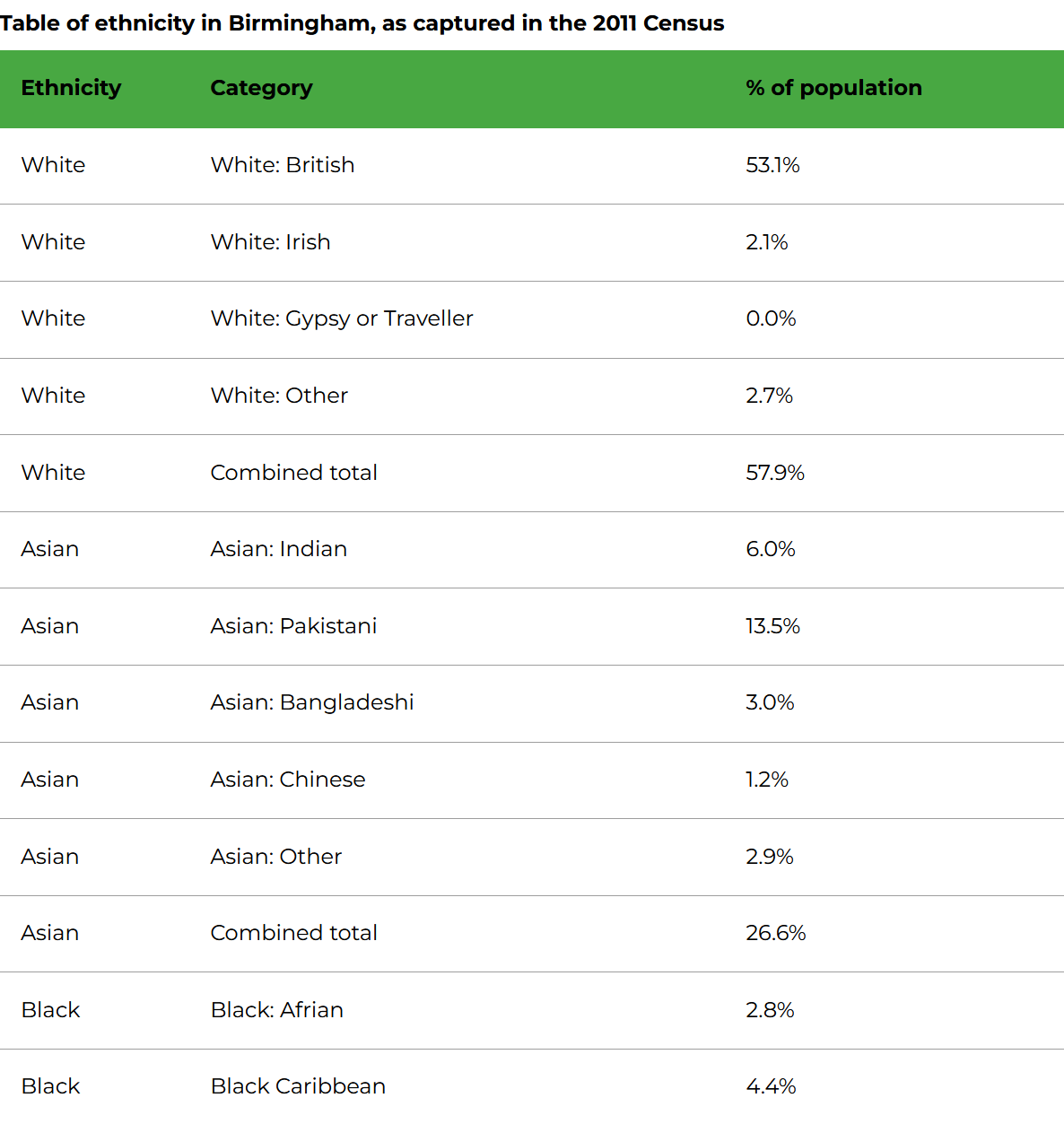Click the Black: Afrian category cell
The width and height of the screenshot is (1064, 1124).
(276, 1010)
